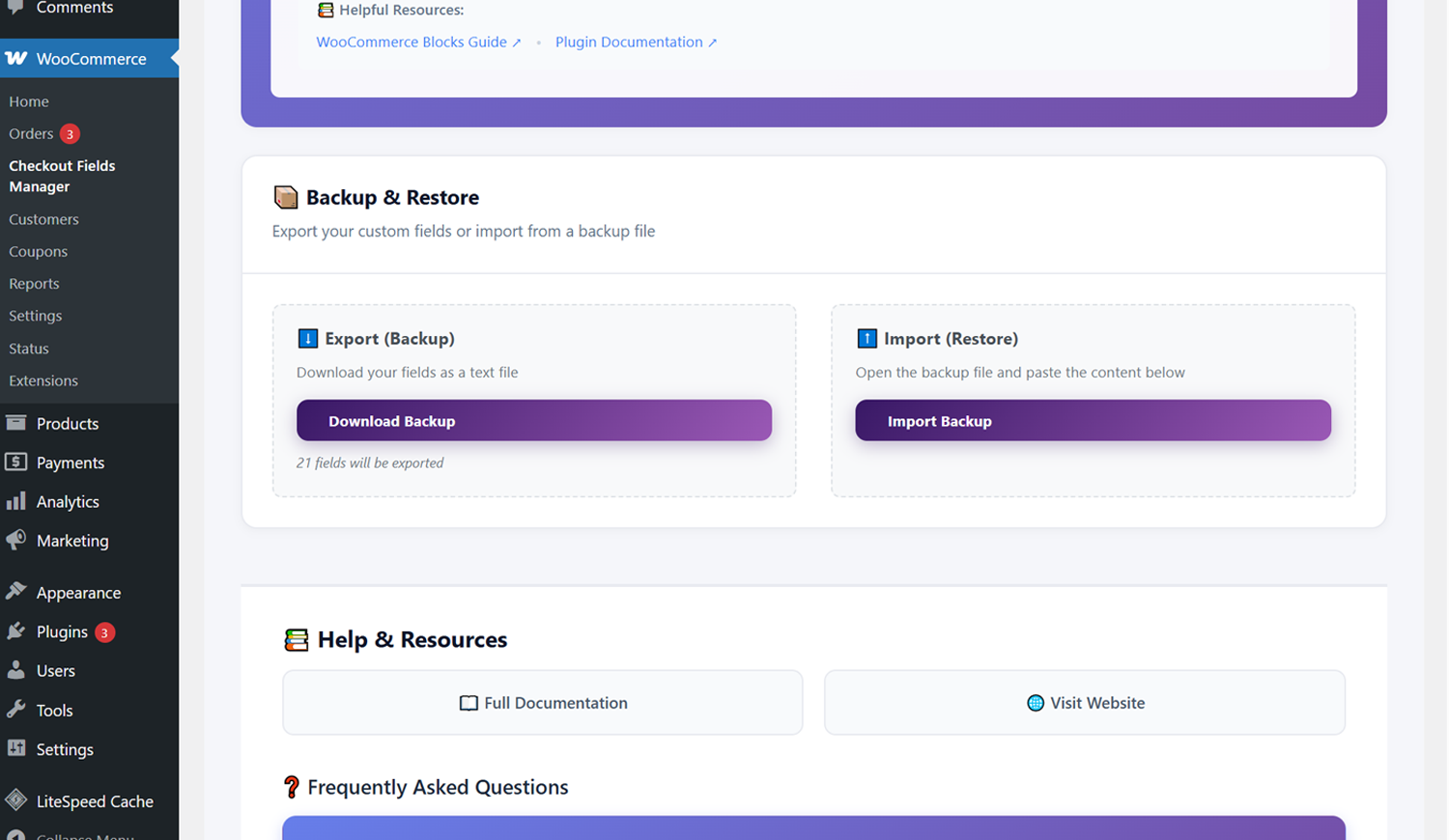
Task: Click the Tools wrench icon
Action: pyautogui.click(x=16, y=710)
